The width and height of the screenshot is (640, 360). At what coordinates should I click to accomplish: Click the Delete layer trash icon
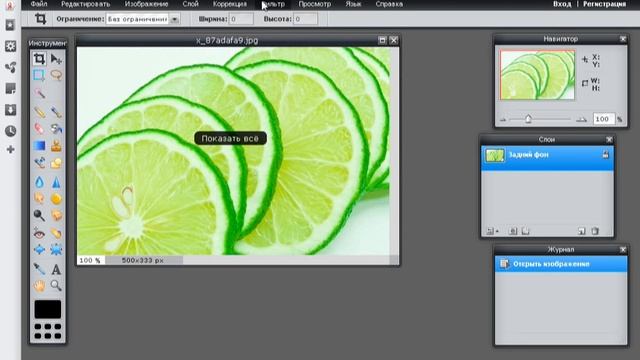(x=595, y=231)
